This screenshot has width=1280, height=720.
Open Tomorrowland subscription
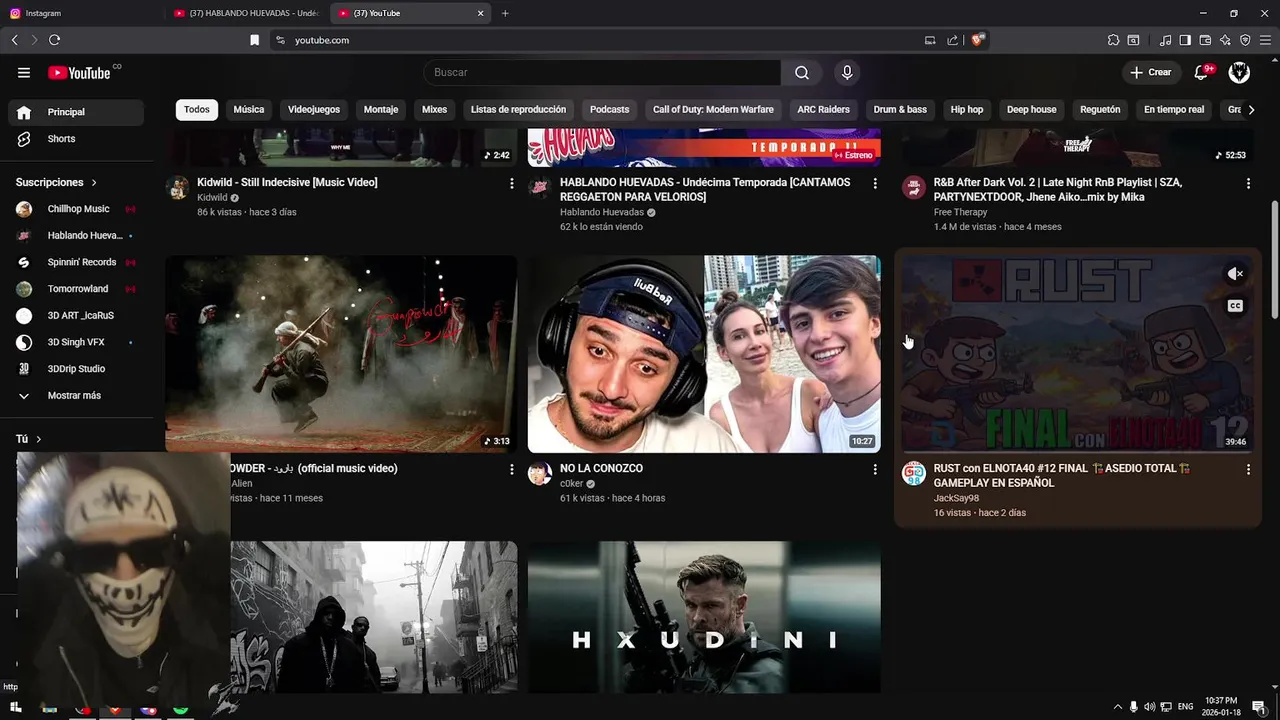click(76, 289)
